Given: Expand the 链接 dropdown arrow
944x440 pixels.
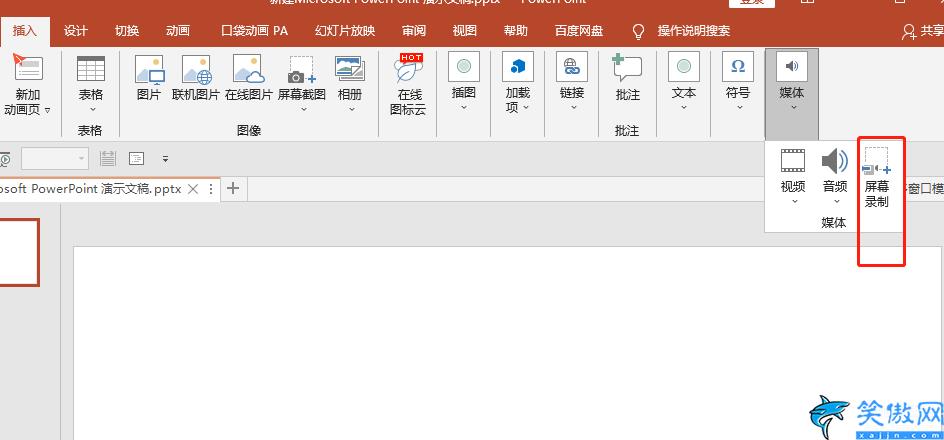Looking at the screenshot, I should point(573,108).
